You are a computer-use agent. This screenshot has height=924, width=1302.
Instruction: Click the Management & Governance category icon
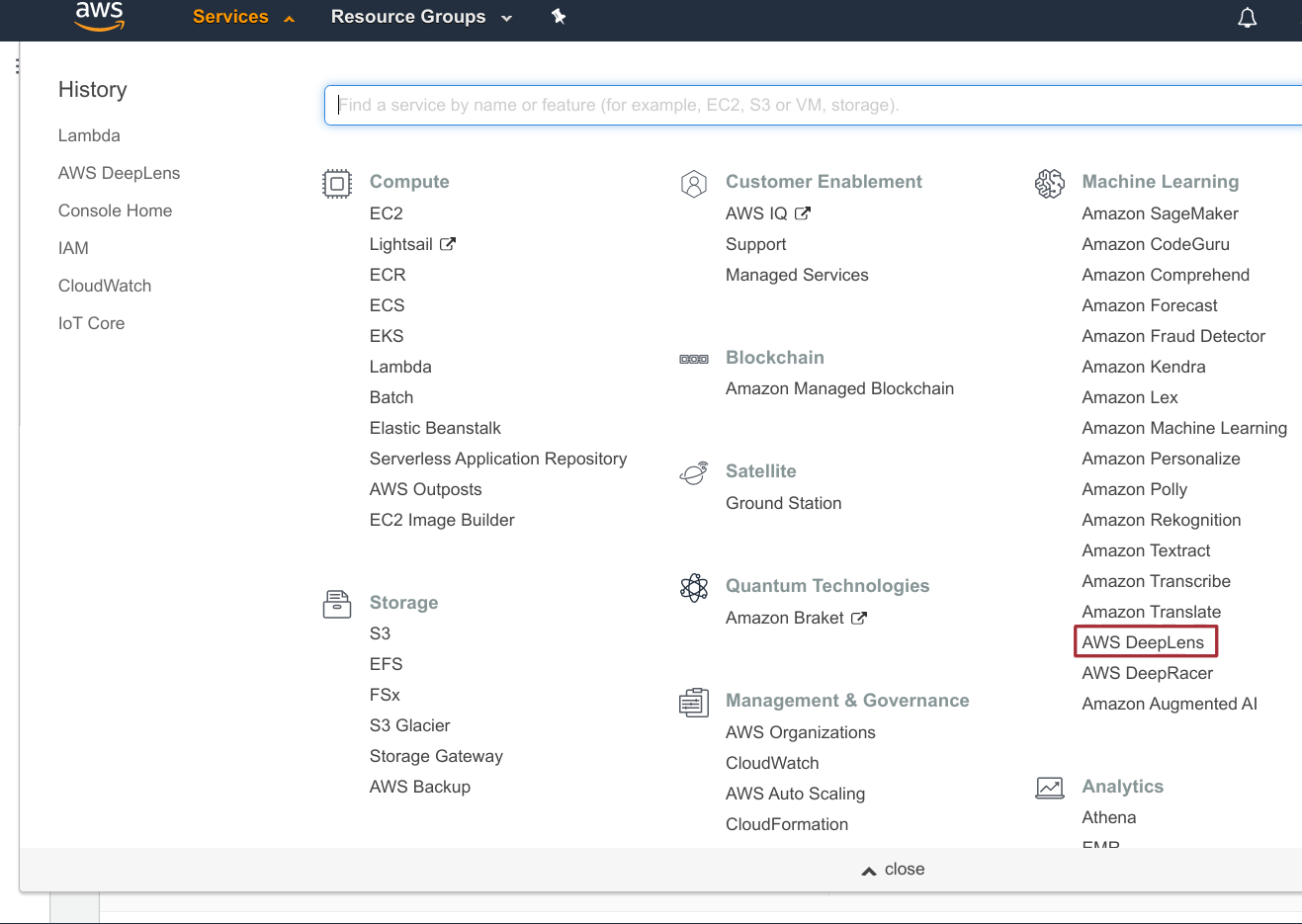tap(694, 703)
